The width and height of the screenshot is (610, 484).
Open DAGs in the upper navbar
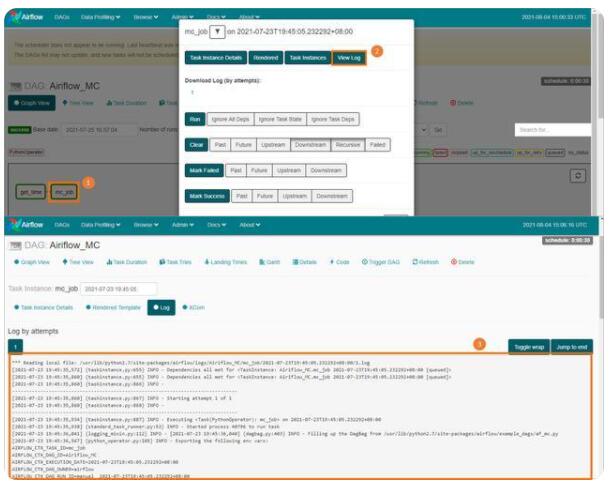62,17
